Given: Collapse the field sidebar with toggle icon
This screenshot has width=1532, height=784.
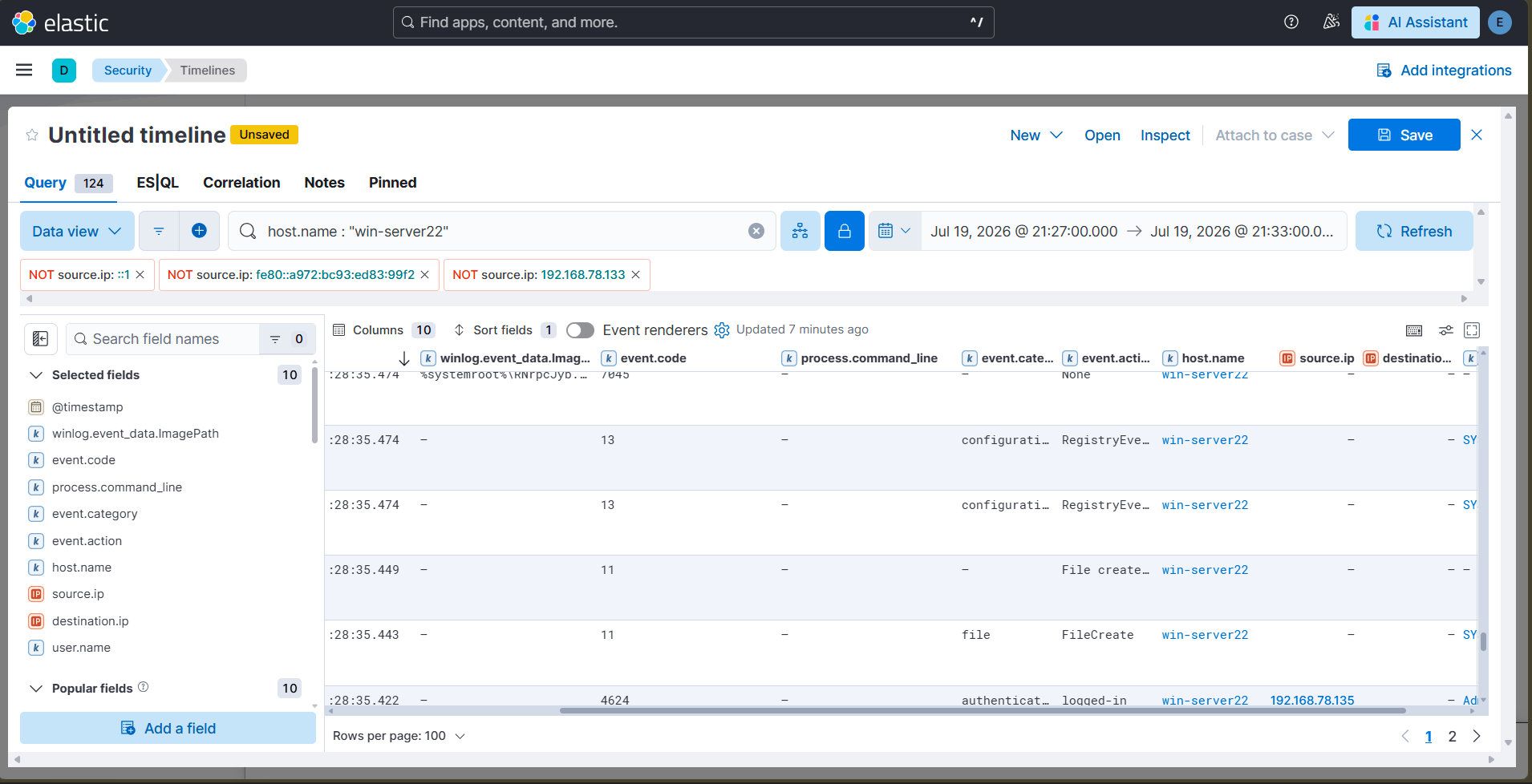Looking at the screenshot, I should coord(41,339).
